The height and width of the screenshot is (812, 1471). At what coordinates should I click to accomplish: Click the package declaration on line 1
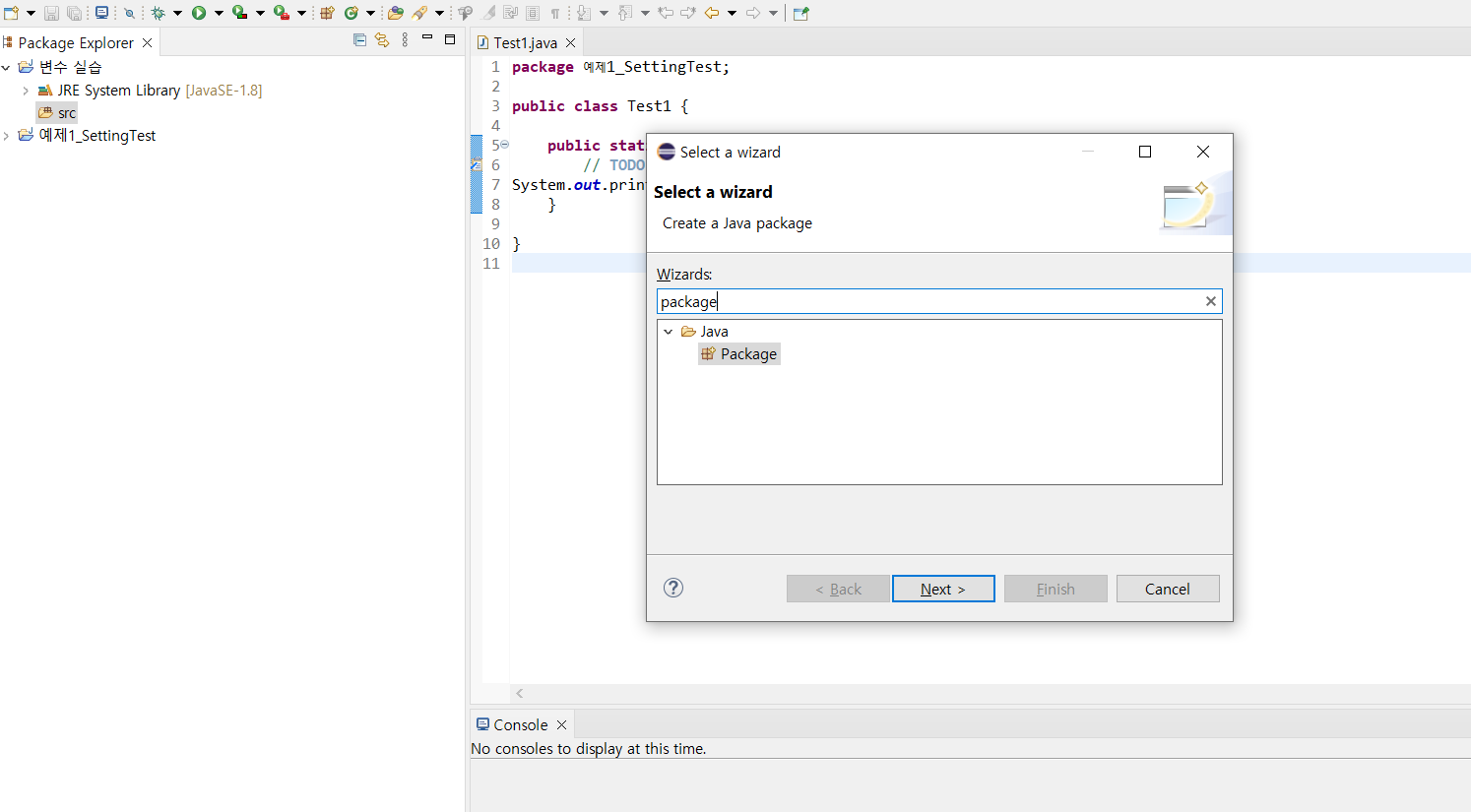621,67
